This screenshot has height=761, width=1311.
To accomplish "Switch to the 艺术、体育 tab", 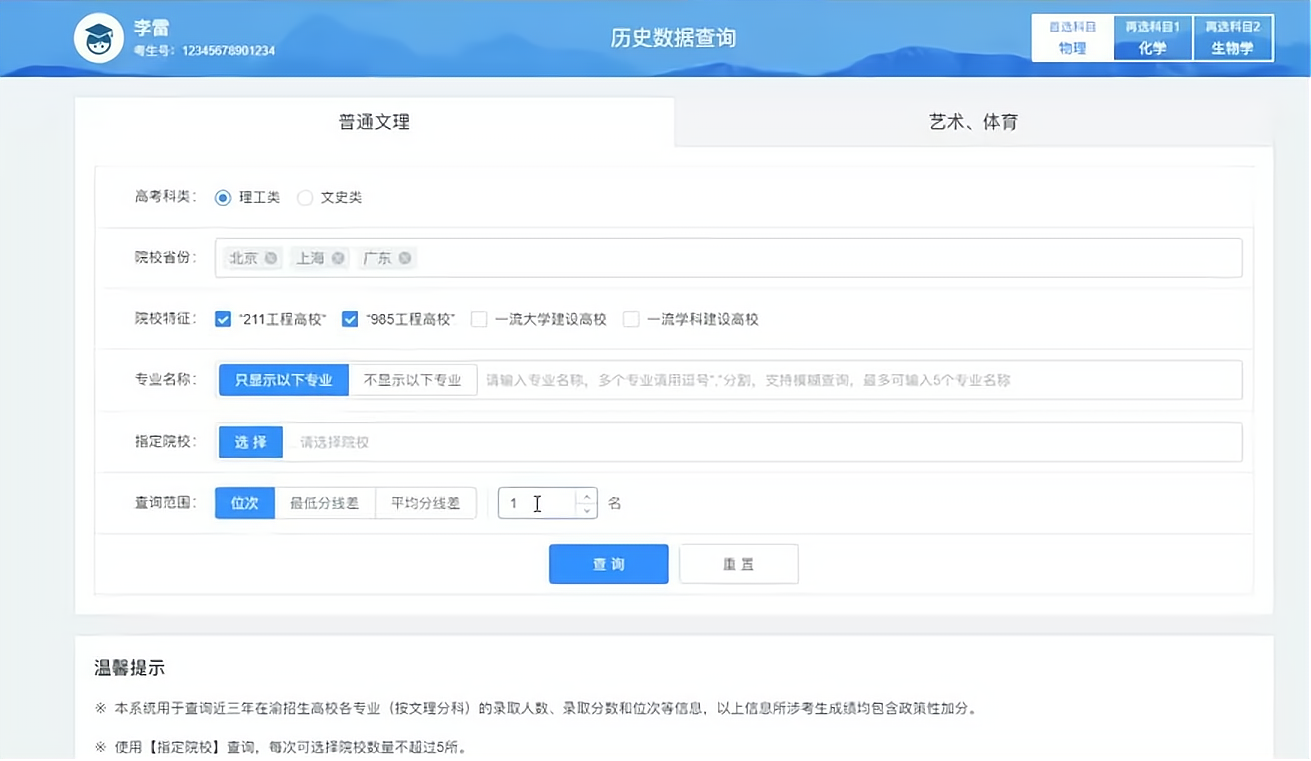I will (x=972, y=120).
